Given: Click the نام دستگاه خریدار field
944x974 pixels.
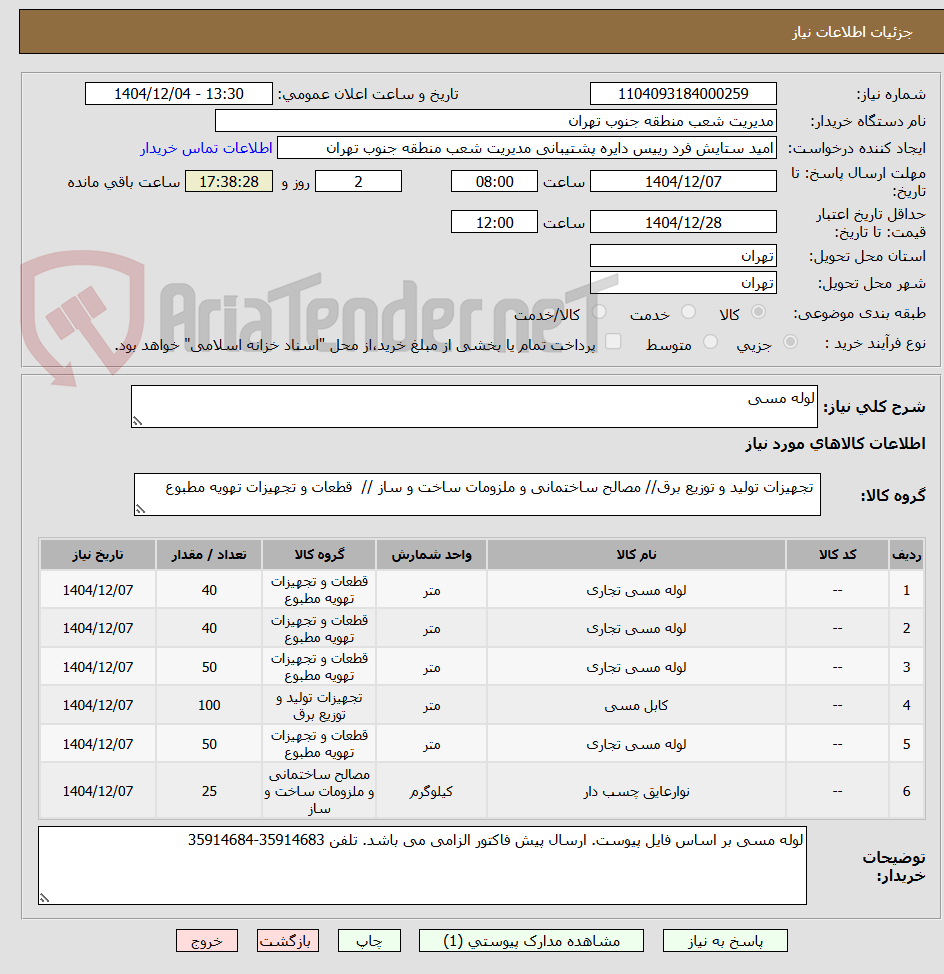Looking at the screenshot, I should [496, 121].
